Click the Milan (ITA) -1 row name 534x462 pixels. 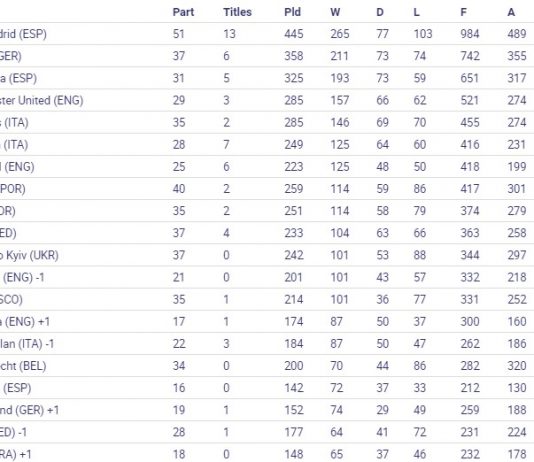[x=27, y=344]
